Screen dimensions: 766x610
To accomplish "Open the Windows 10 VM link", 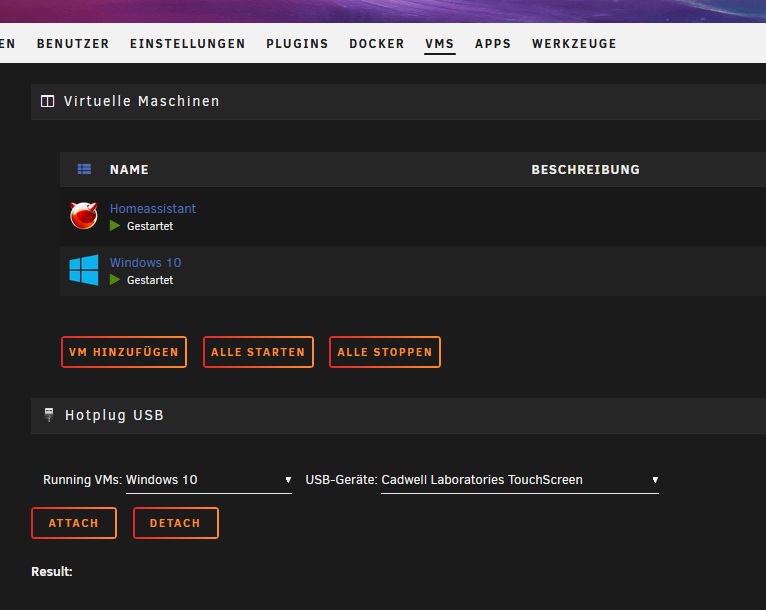I will [x=145, y=263].
